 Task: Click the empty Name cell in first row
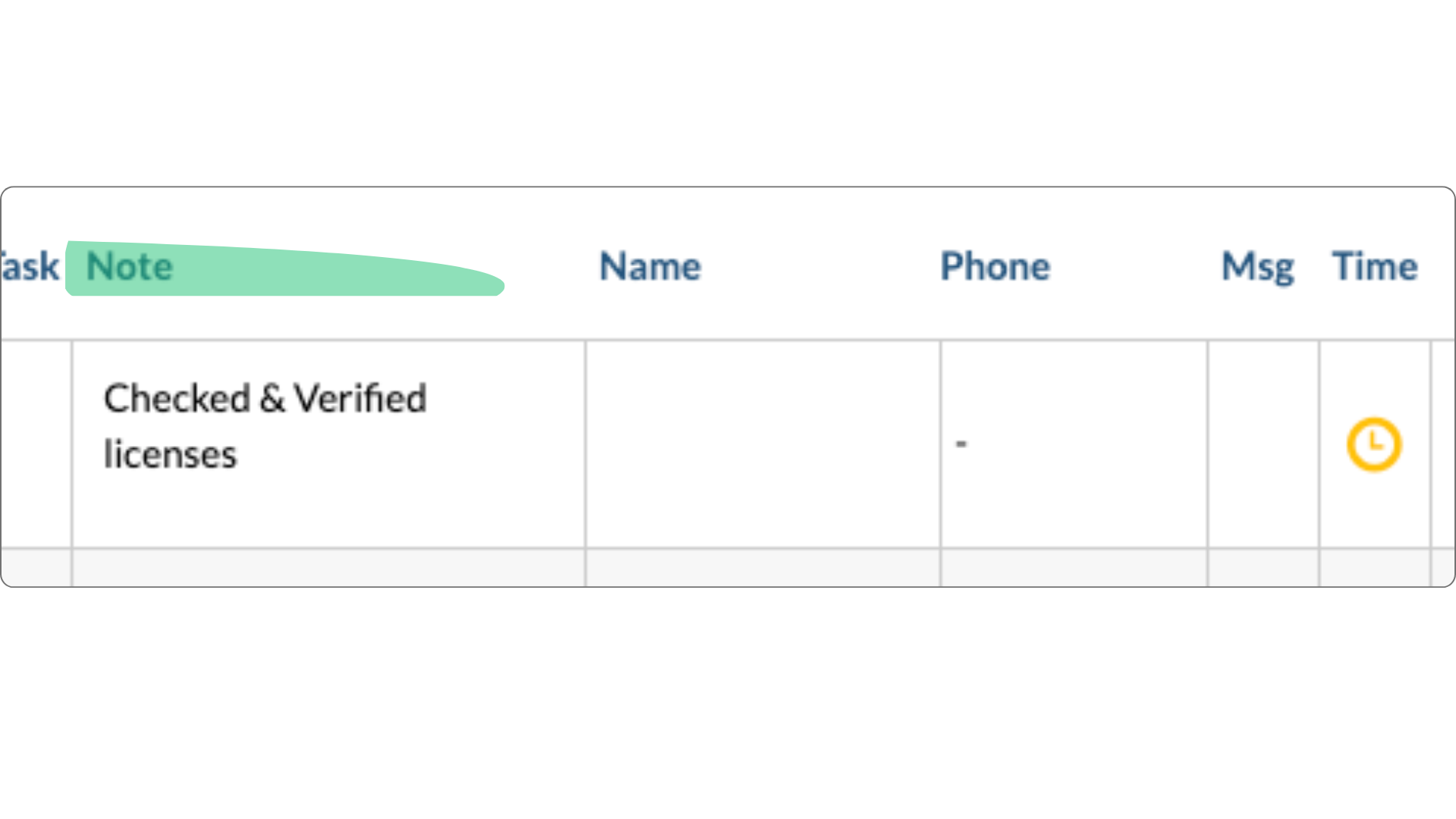pyautogui.click(x=762, y=444)
